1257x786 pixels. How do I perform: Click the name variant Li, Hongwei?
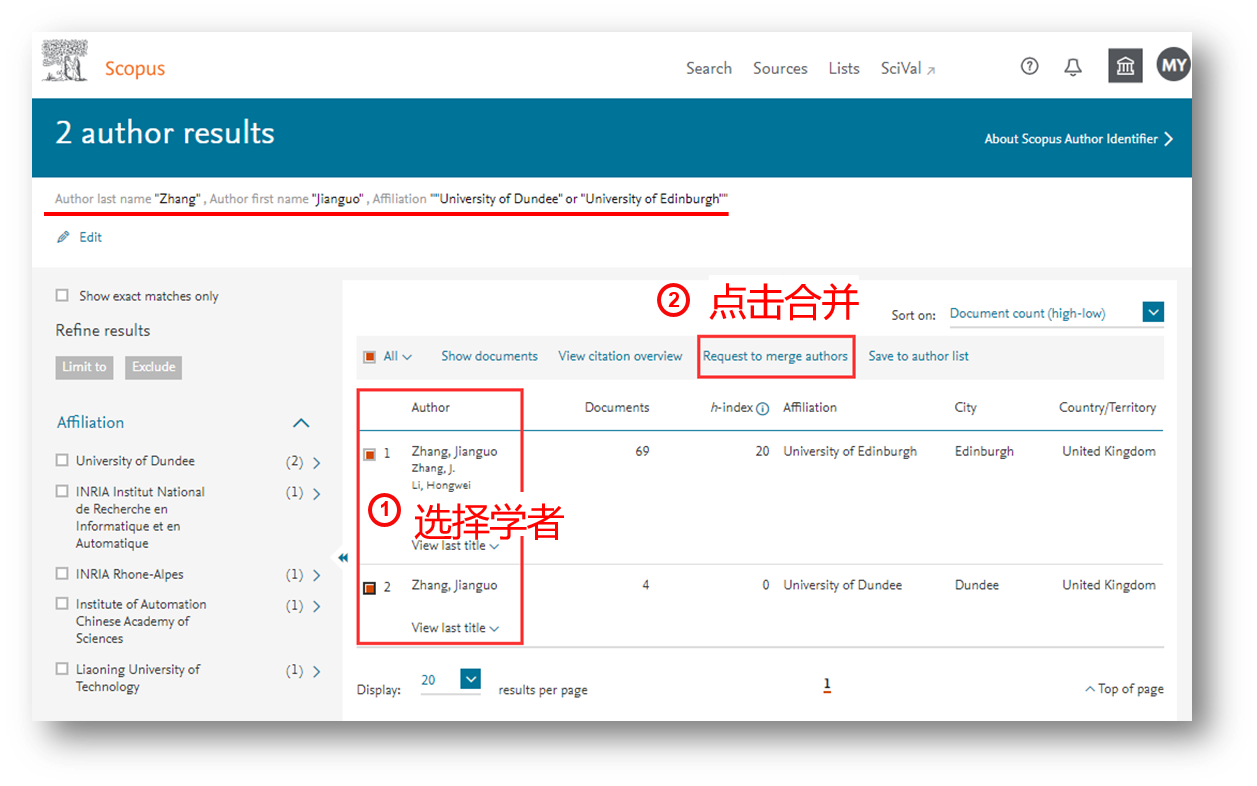click(442, 485)
